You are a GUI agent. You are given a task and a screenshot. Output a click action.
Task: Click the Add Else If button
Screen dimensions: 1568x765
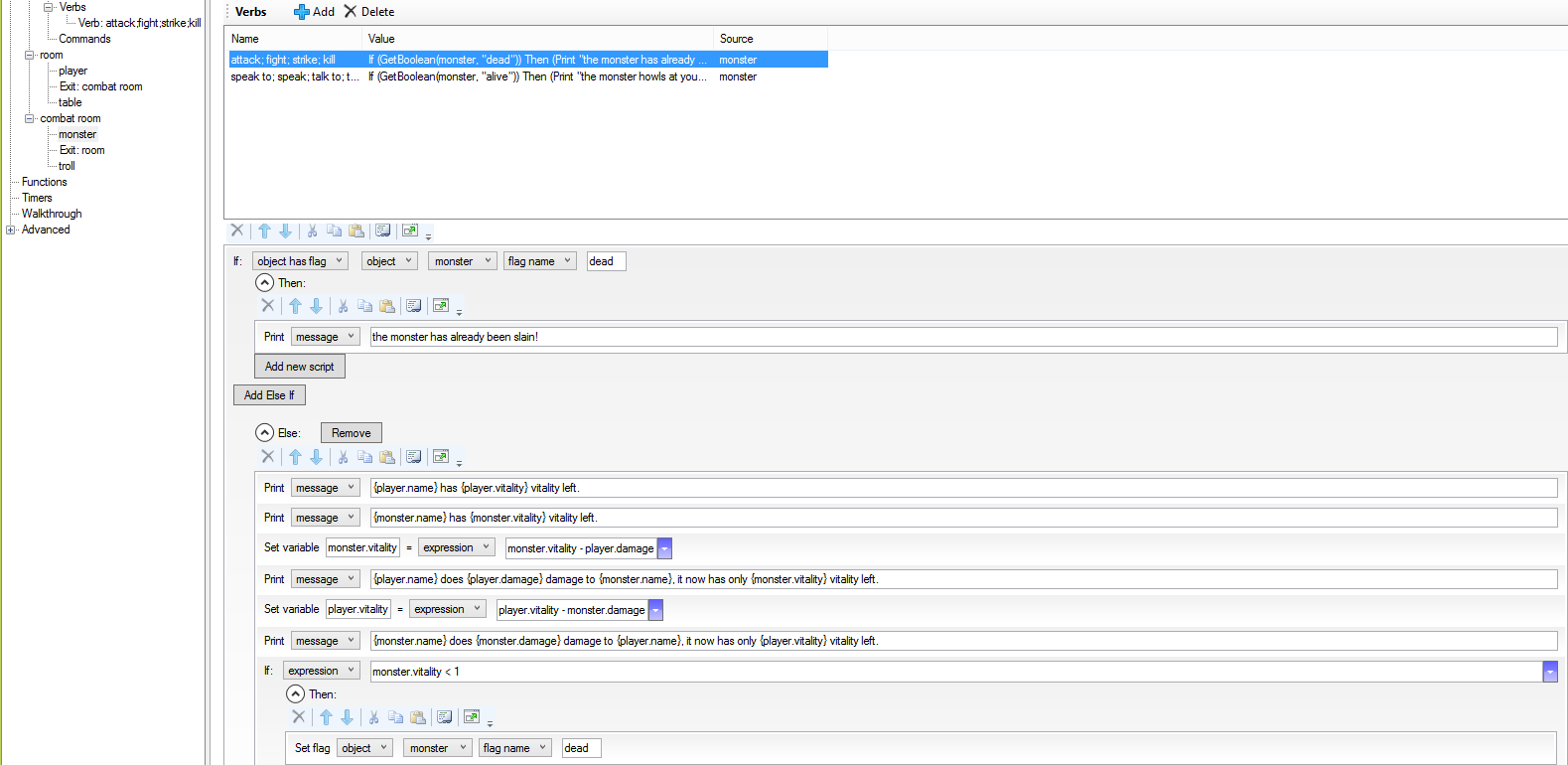pyautogui.click(x=269, y=395)
